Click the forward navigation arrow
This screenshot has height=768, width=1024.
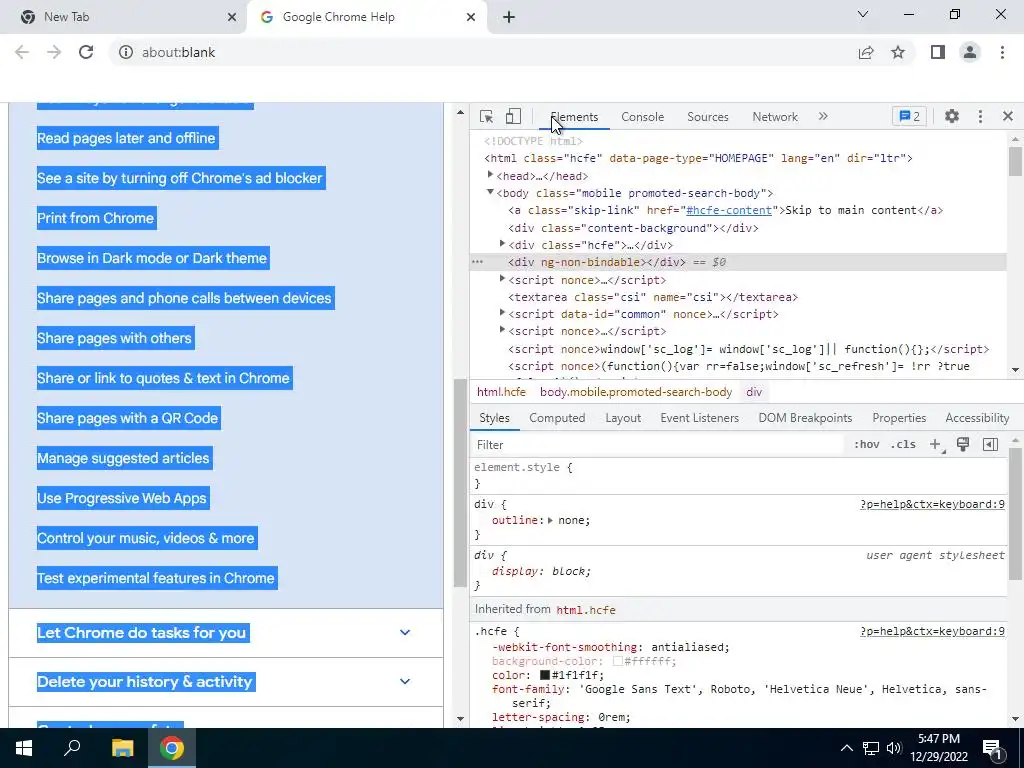pyautogui.click(x=54, y=52)
